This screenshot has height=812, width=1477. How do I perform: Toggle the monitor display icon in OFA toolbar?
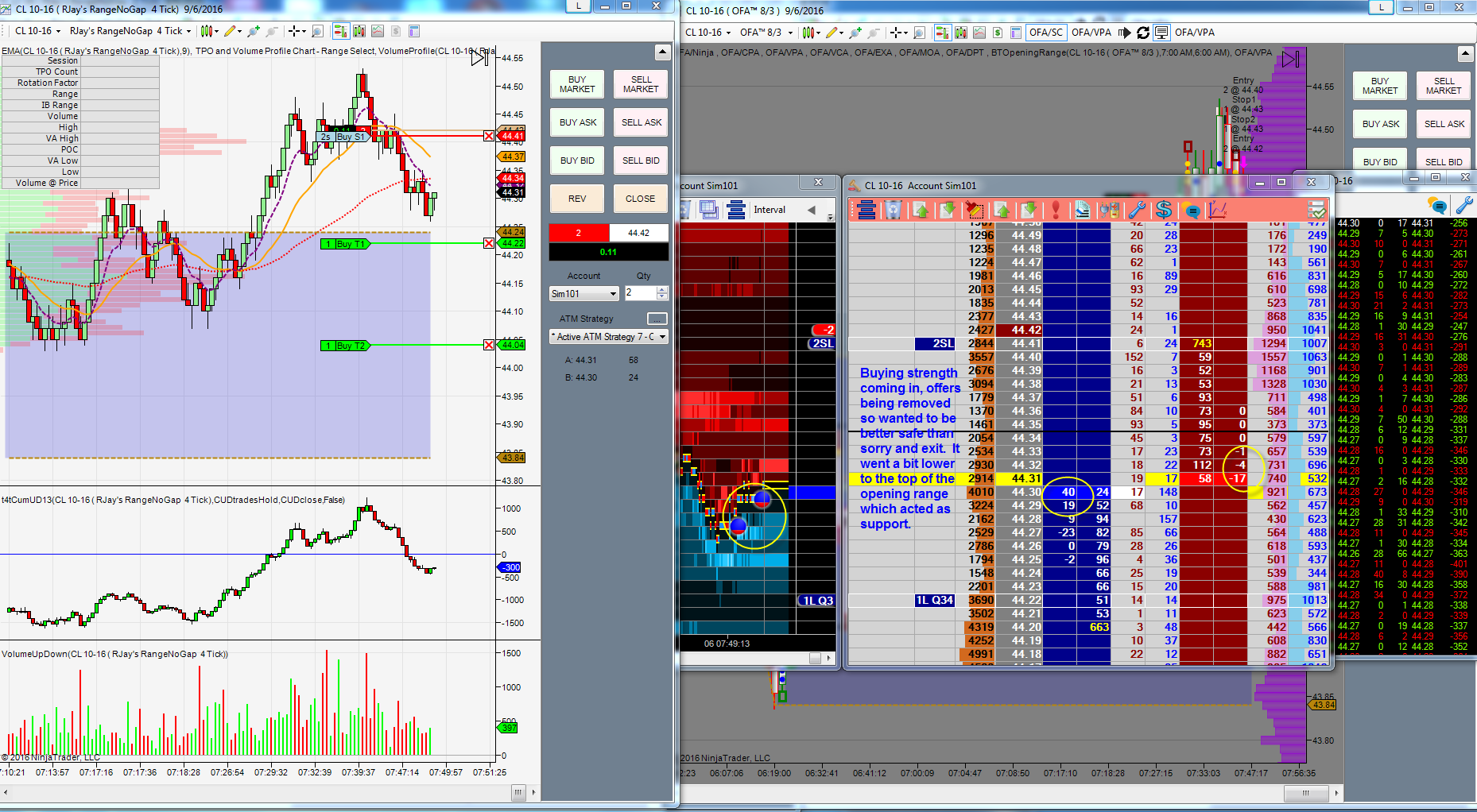click(1161, 33)
